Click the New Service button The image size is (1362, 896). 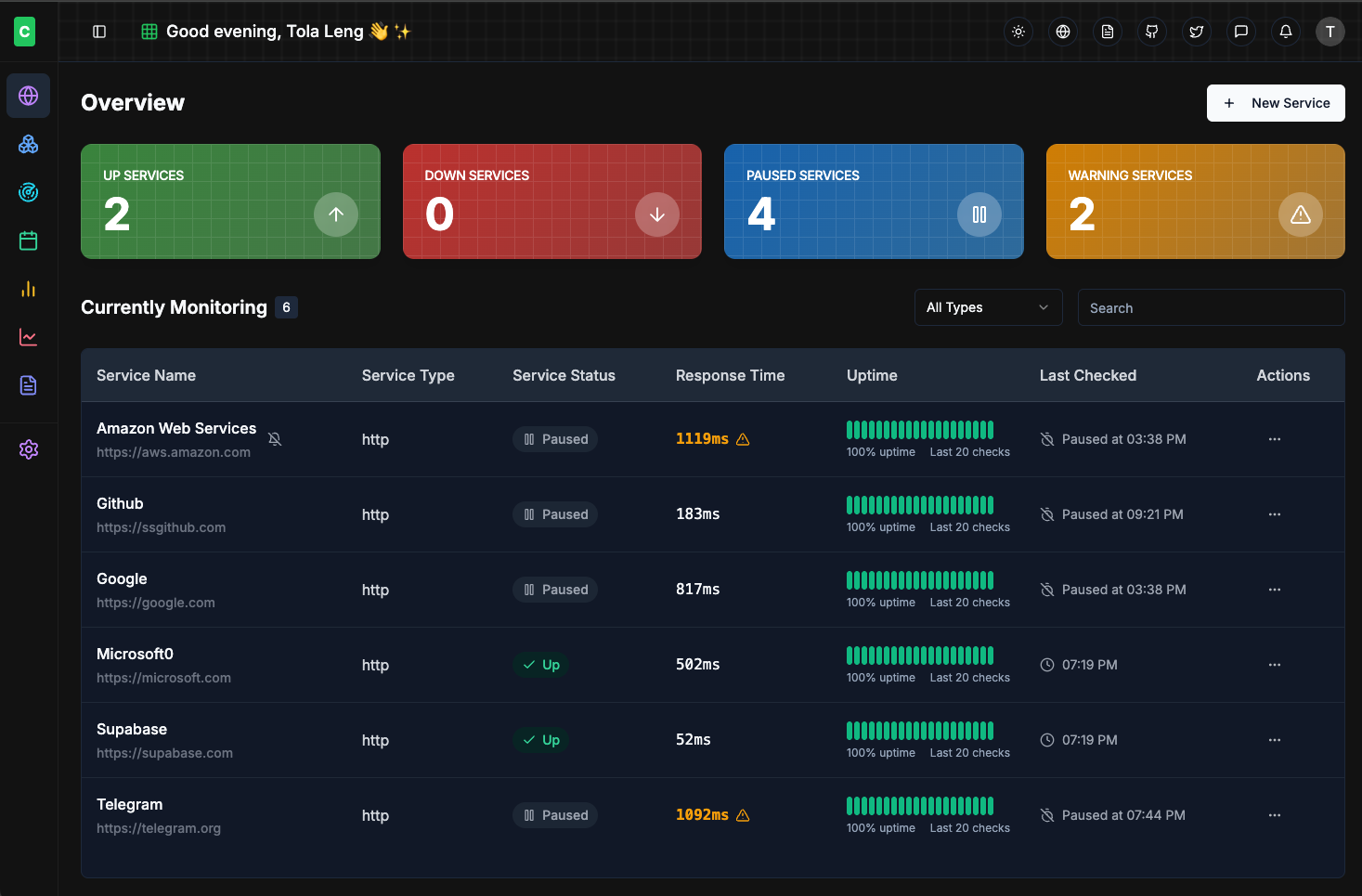pos(1276,103)
